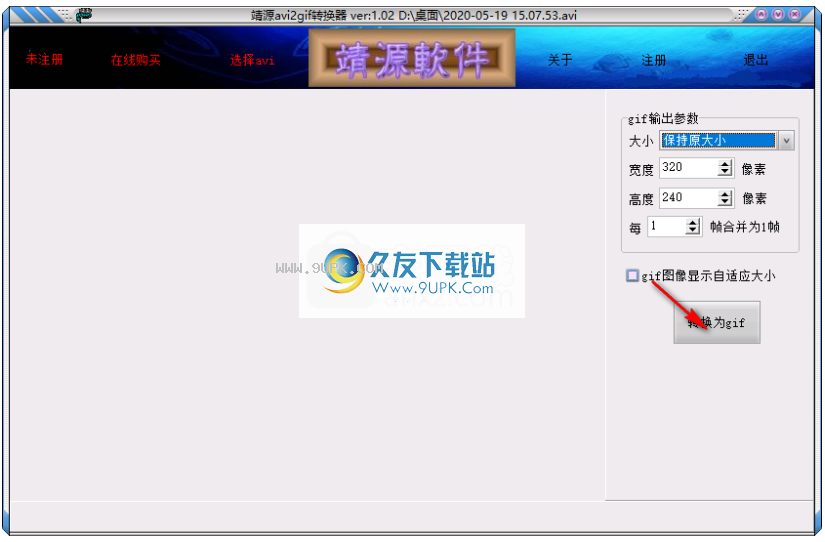Click the 未注册 status label
Image resolution: width=825 pixels, height=542 pixels.
point(45,59)
